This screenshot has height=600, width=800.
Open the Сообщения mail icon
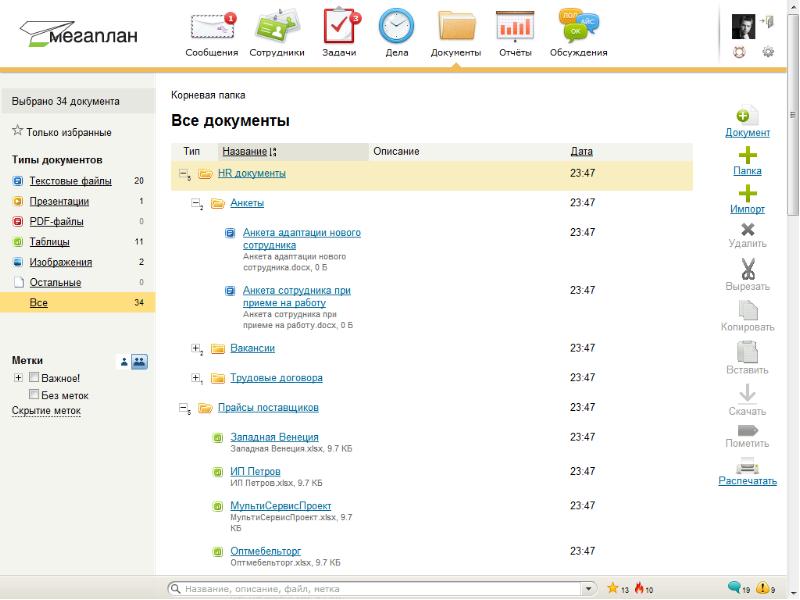tap(212, 26)
